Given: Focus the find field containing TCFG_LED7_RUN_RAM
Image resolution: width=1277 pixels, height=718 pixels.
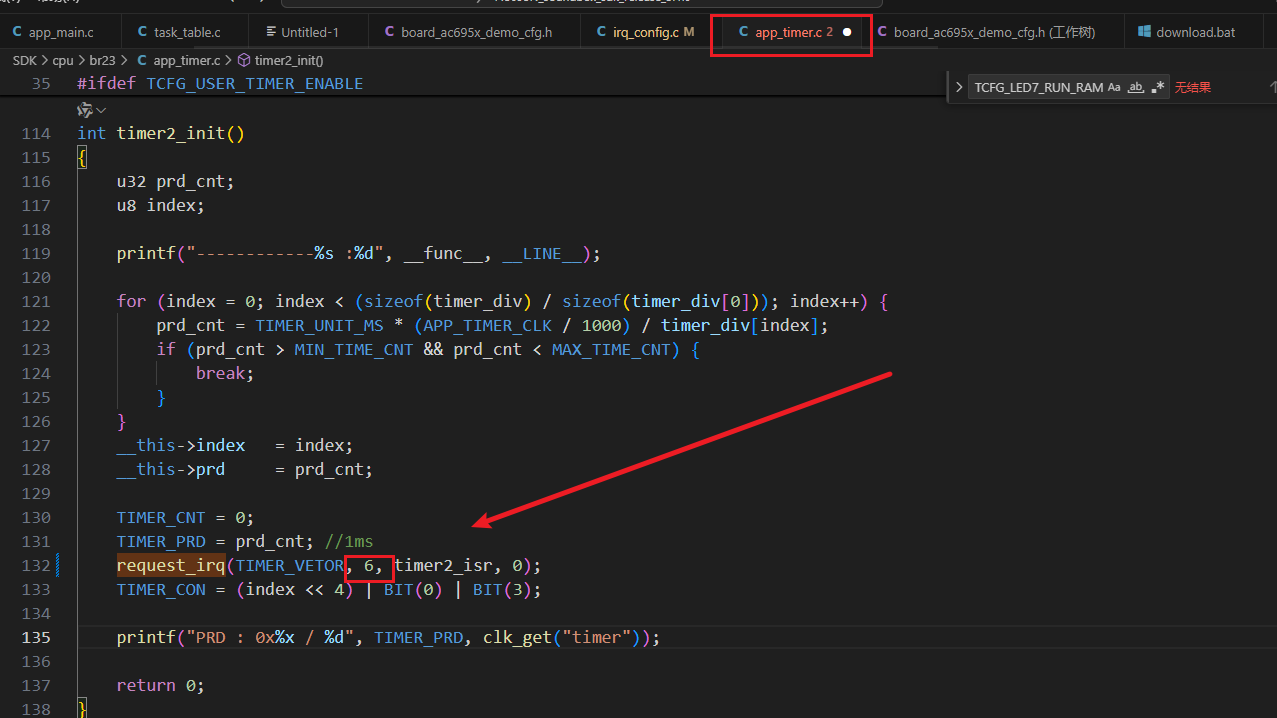Looking at the screenshot, I should pos(1038,87).
